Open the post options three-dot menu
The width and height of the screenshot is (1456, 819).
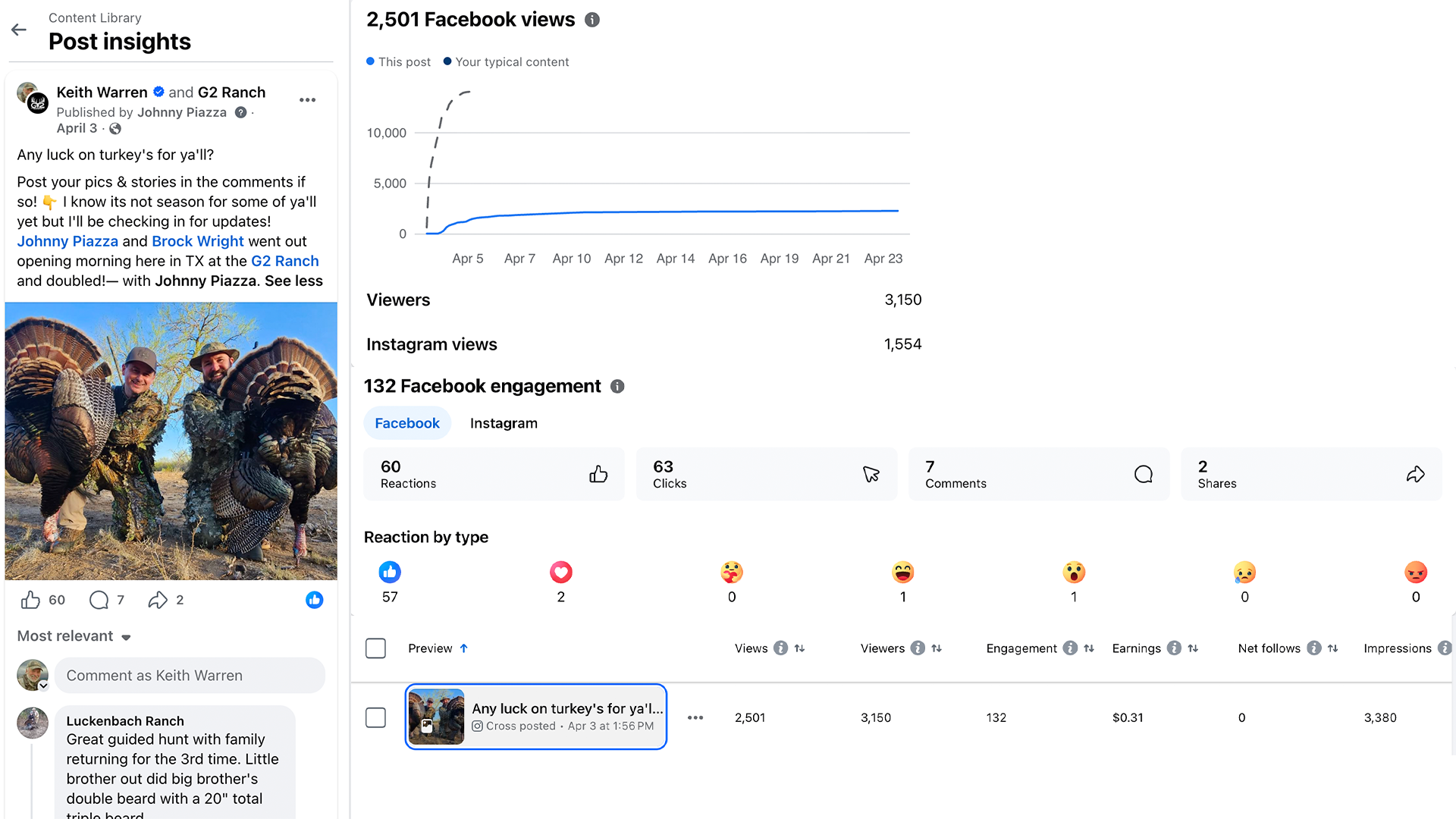307,100
